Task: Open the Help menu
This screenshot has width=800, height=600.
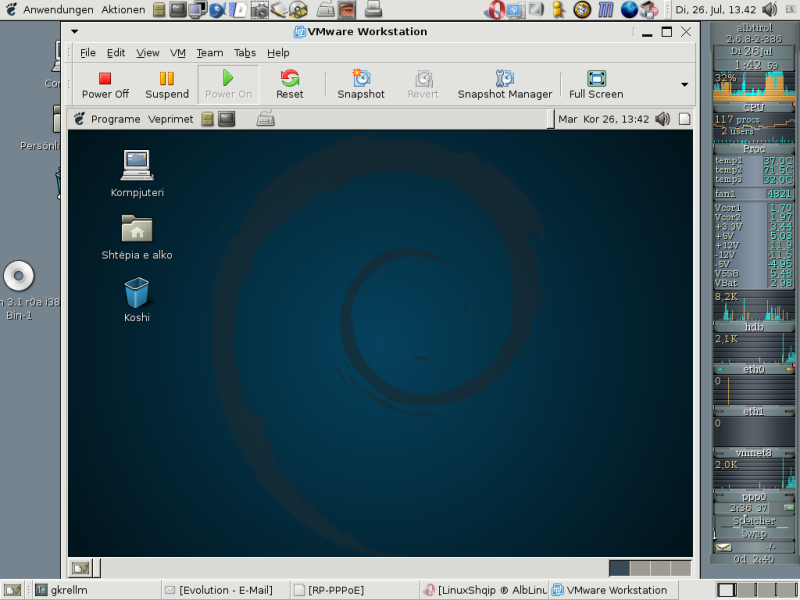Action: (278, 53)
